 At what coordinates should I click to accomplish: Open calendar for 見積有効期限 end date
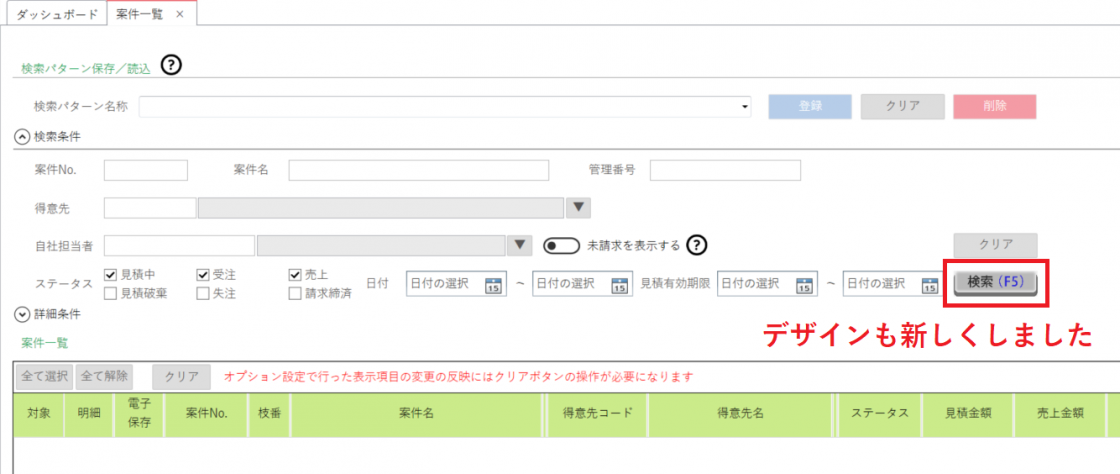928,285
